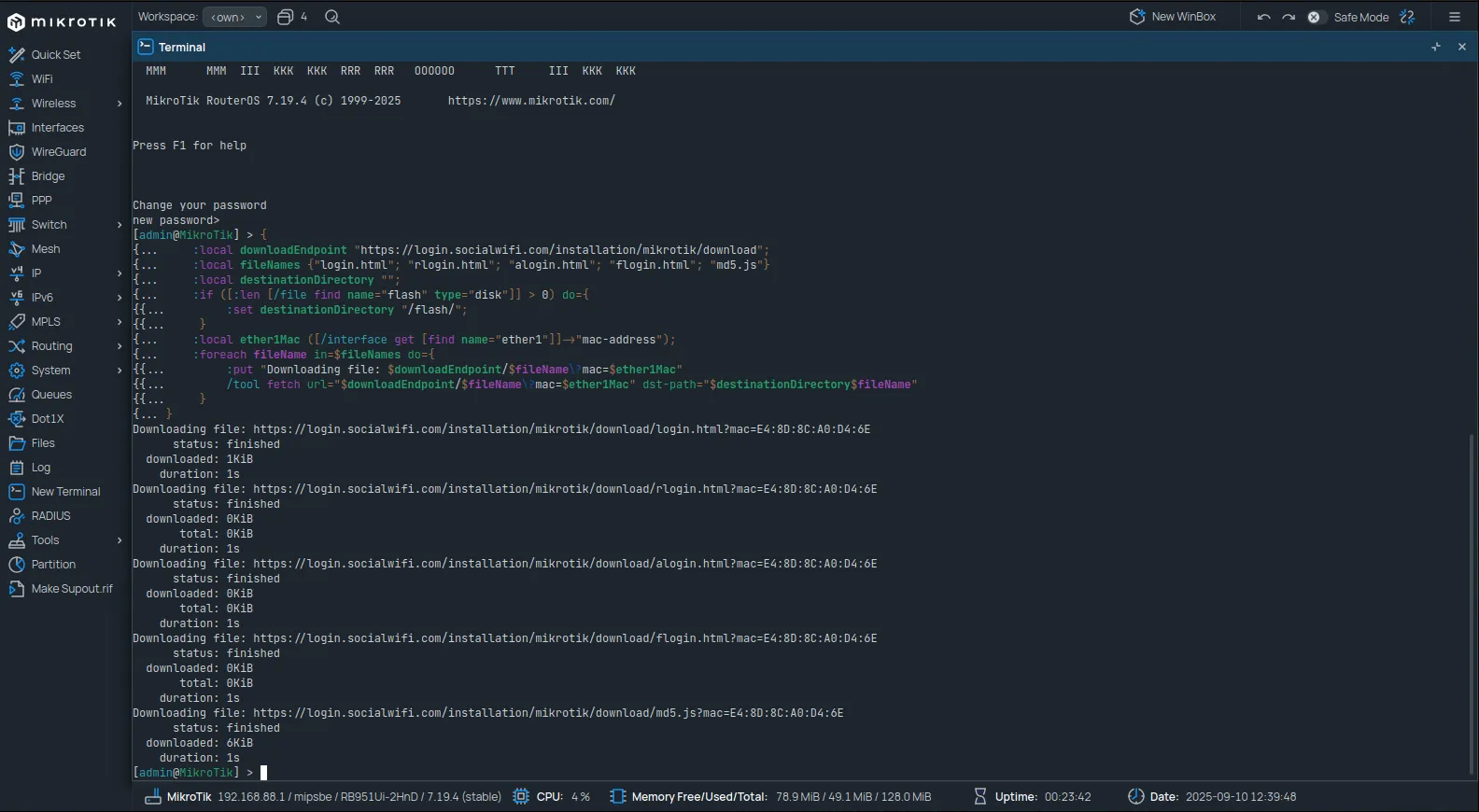Open the hamburger main menu
The height and width of the screenshot is (812, 1479).
point(1455,17)
